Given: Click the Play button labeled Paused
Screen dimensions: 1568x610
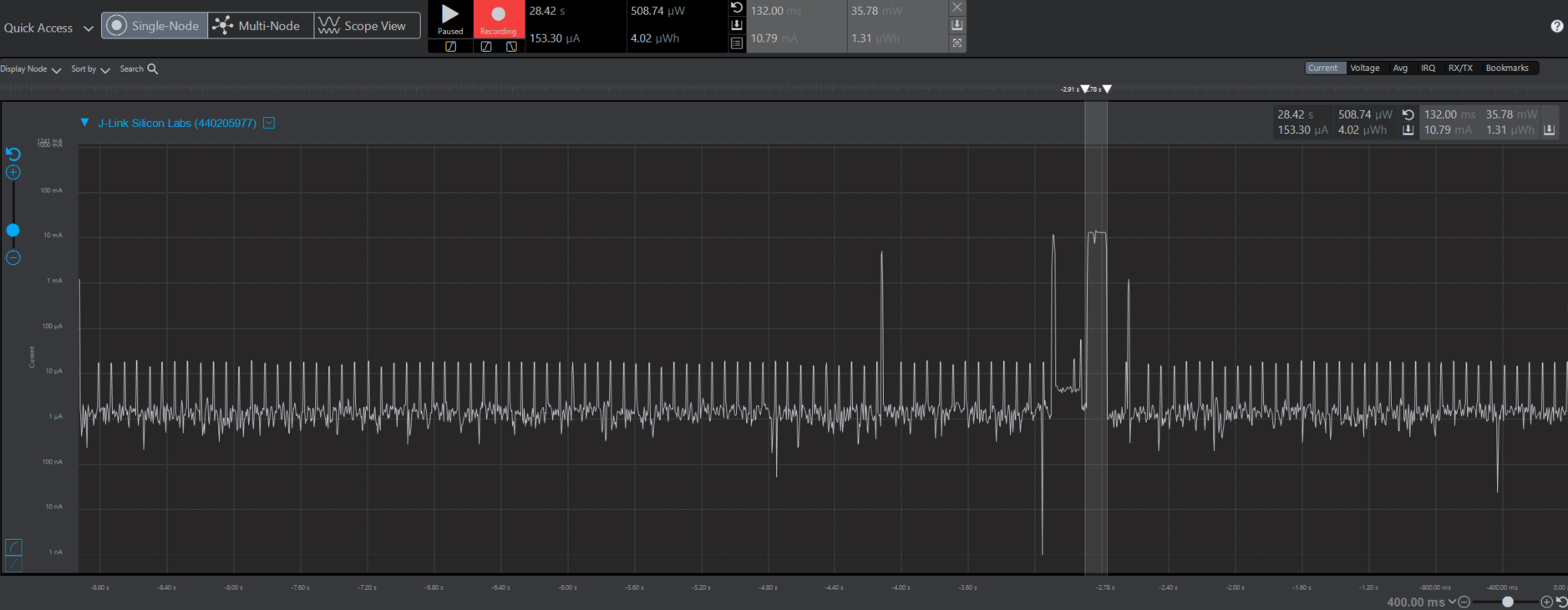Looking at the screenshot, I should 450,18.
